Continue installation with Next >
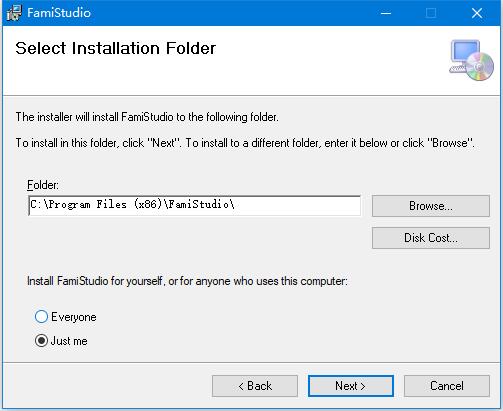Viewport: 503px width, 411px height. [x=351, y=386]
